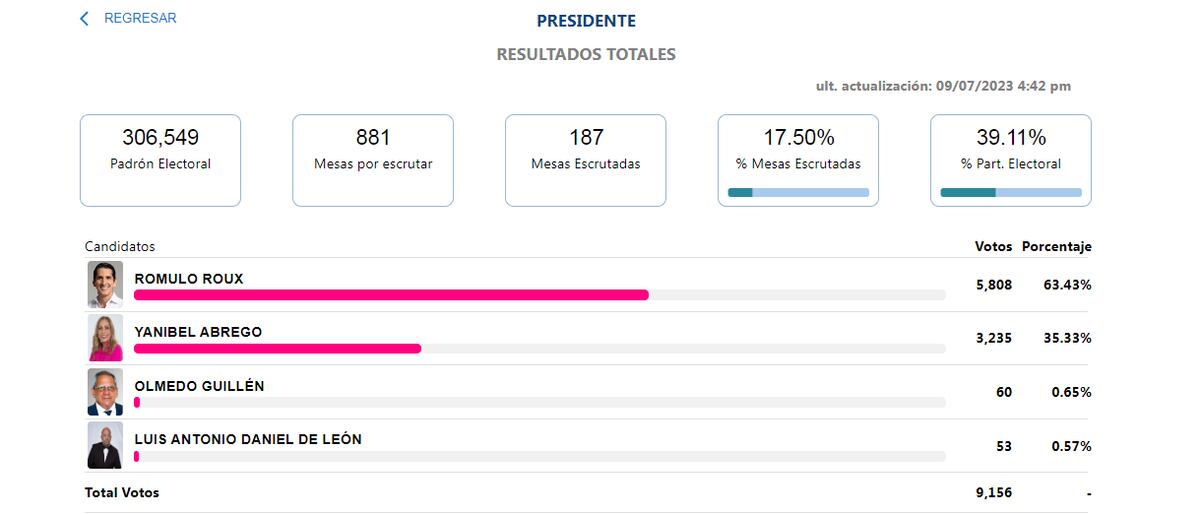Click the back chevron arrow icon

point(84,19)
